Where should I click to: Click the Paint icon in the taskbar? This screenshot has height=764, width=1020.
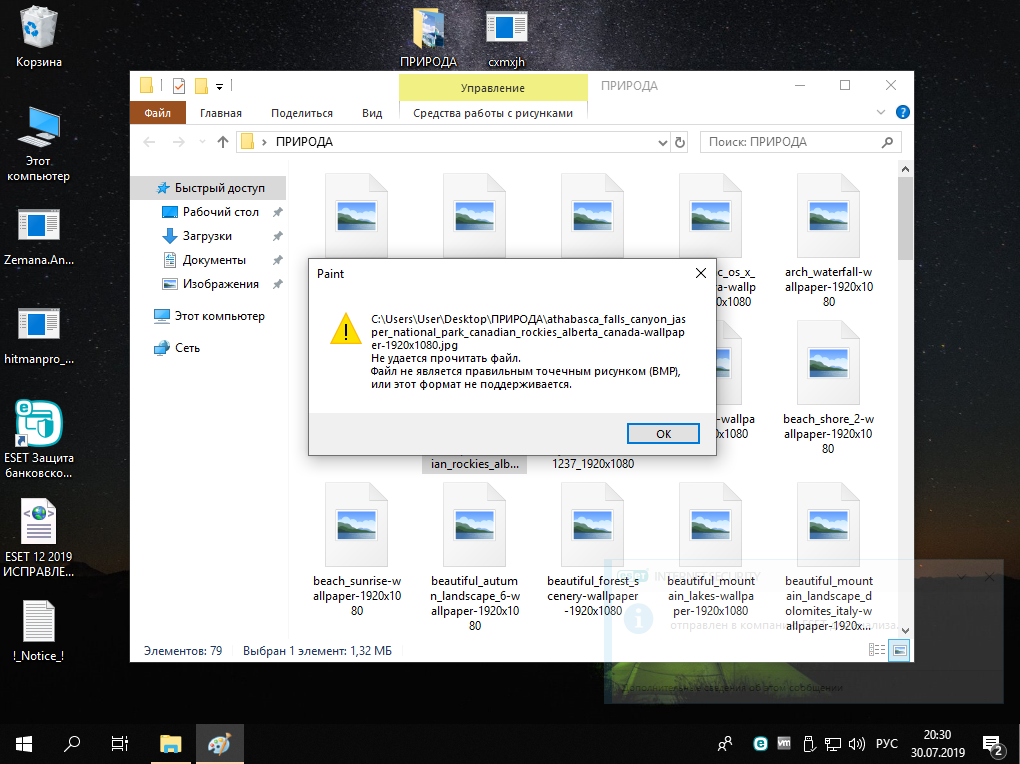pyautogui.click(x=218, y=744)
